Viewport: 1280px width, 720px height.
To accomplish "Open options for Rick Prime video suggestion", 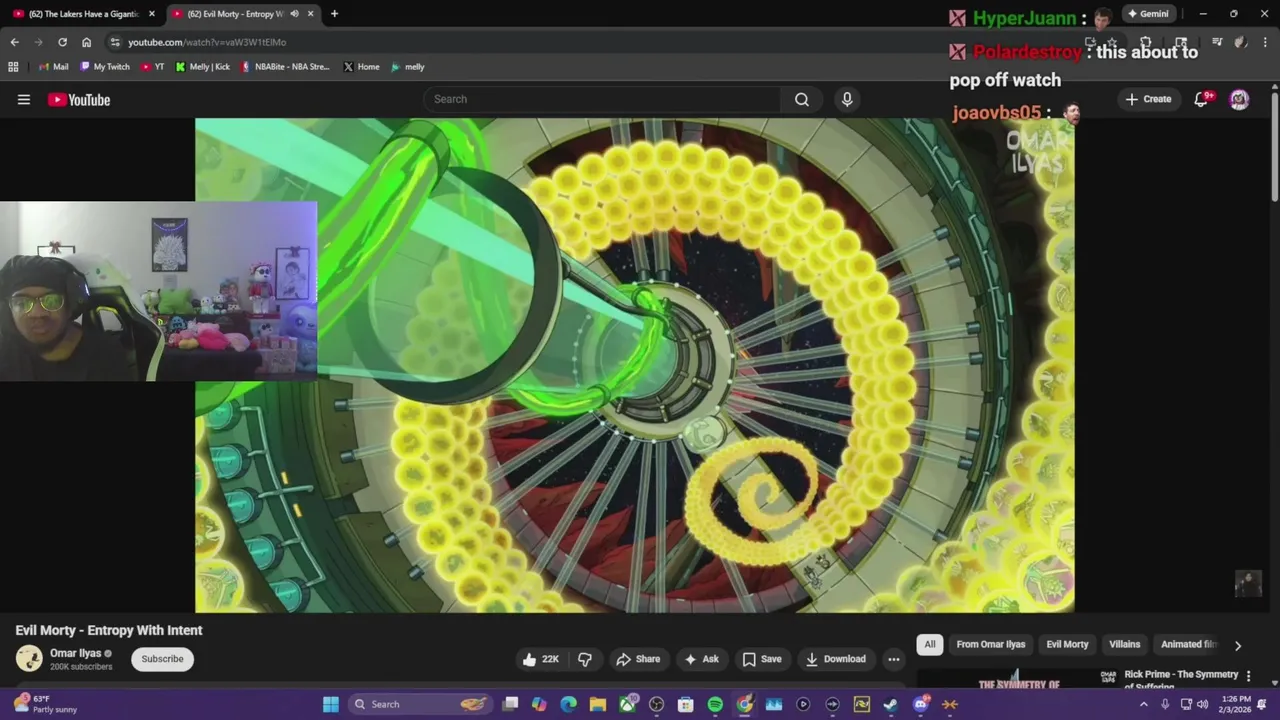I will point(1248,676).
